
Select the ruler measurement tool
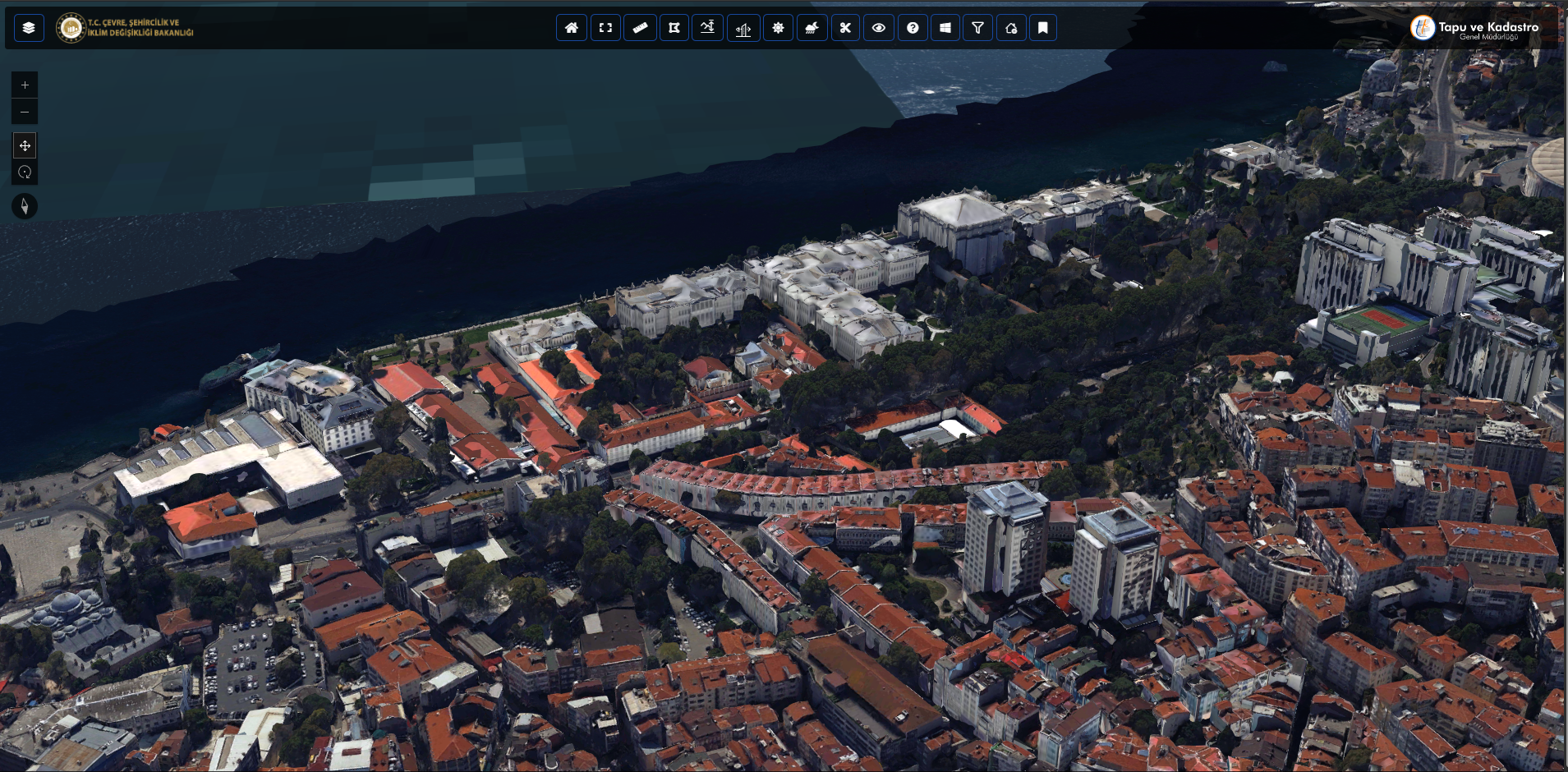(640, 28)
